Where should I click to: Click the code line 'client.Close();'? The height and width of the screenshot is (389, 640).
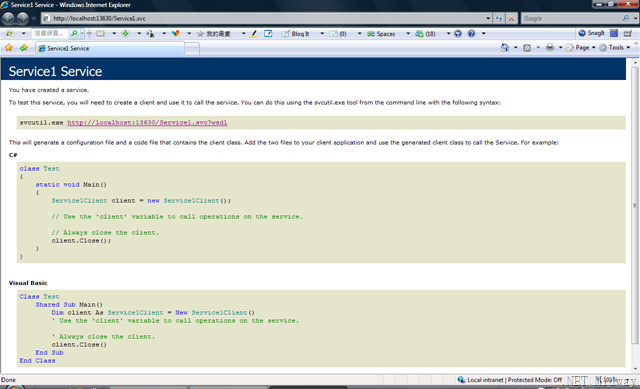[81, 240]
